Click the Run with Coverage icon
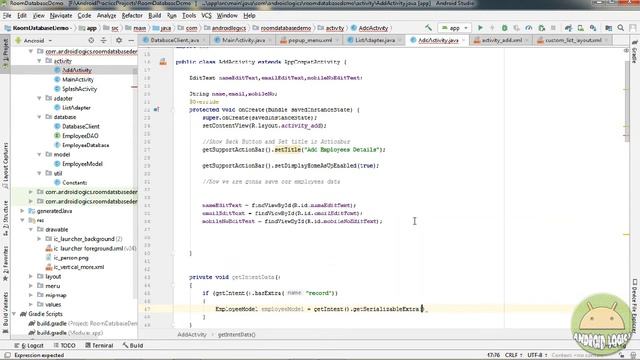Screen dimensions: 640x360 [x=517, y=28]
